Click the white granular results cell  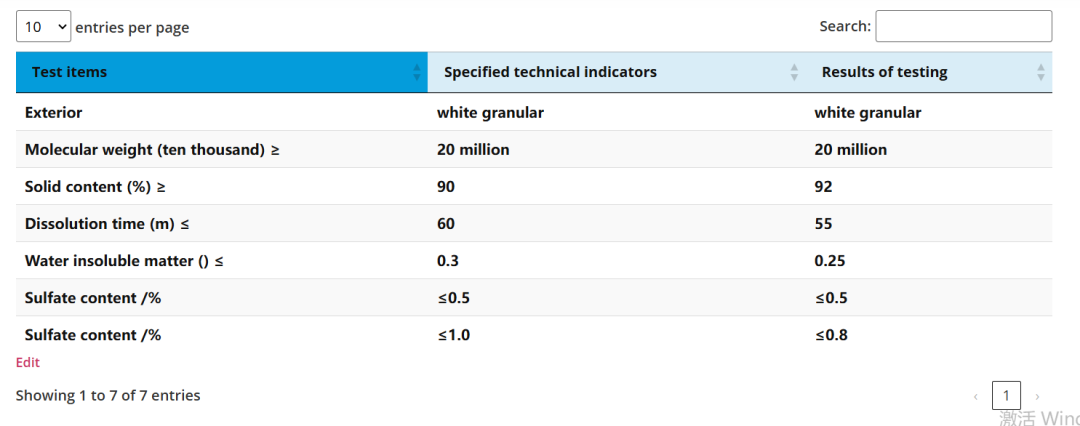pyautogui.click(x=929, y=112)
